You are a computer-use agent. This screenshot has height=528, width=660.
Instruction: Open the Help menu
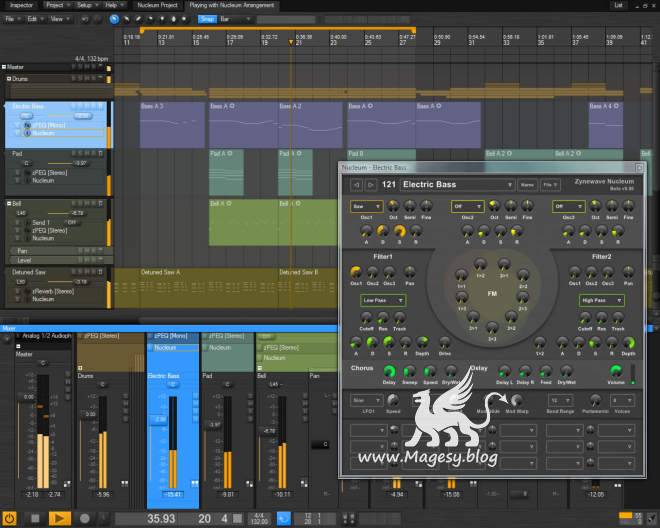pos(114,5)
